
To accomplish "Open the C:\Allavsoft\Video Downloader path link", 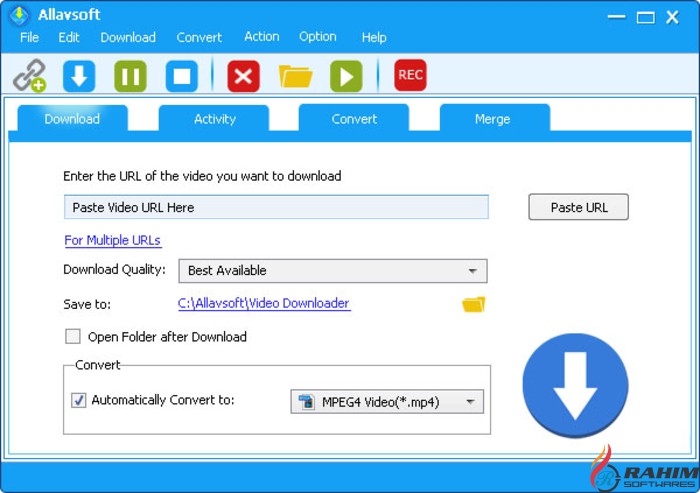I will click(264, 303).
